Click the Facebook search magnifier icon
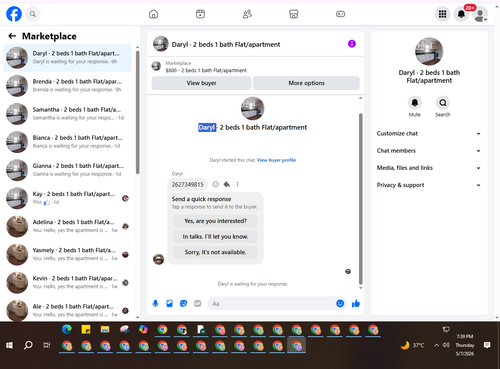This screenshot has height=369, width=500. [x=33, y=14]
